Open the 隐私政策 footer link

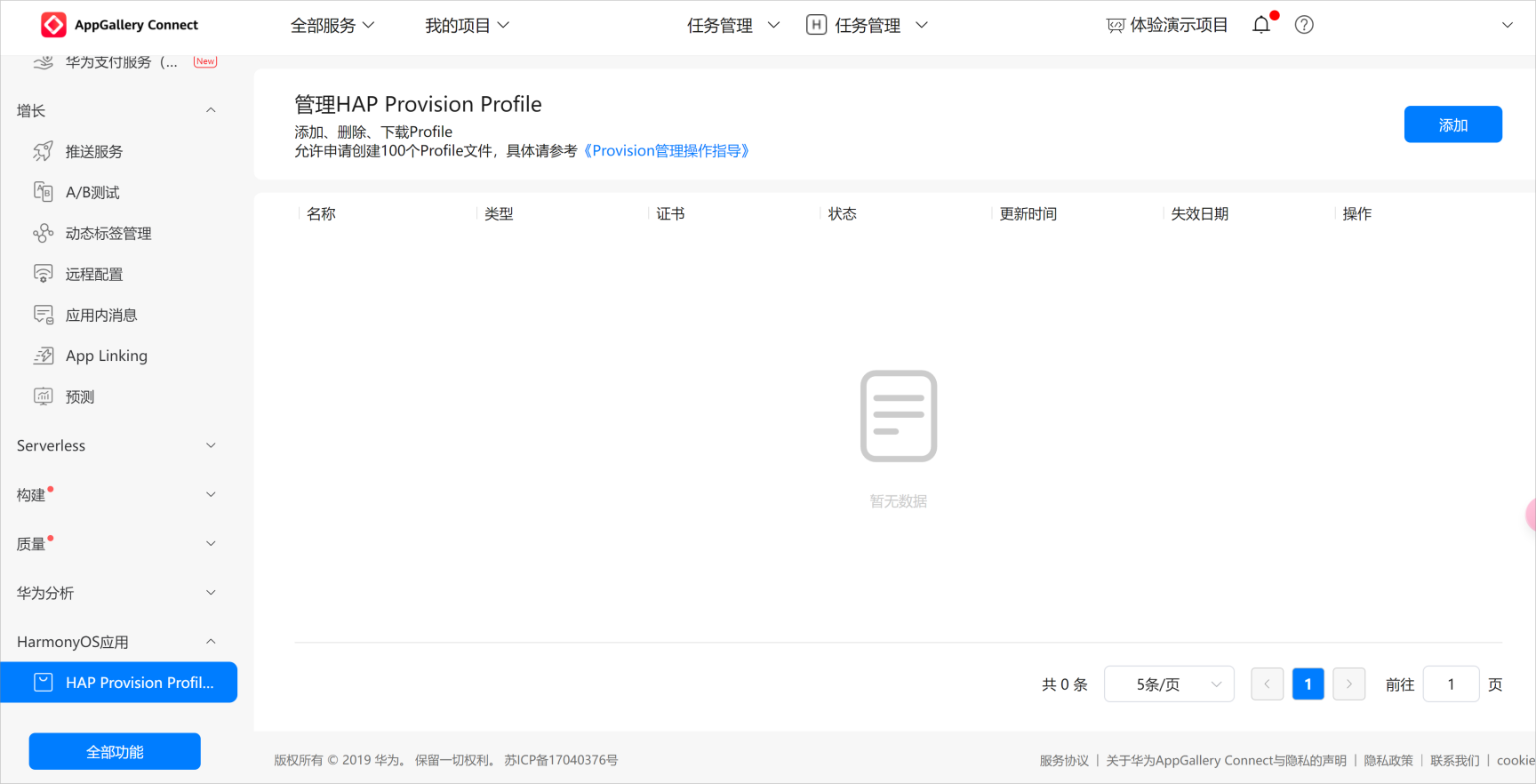tap(1388, 760)
